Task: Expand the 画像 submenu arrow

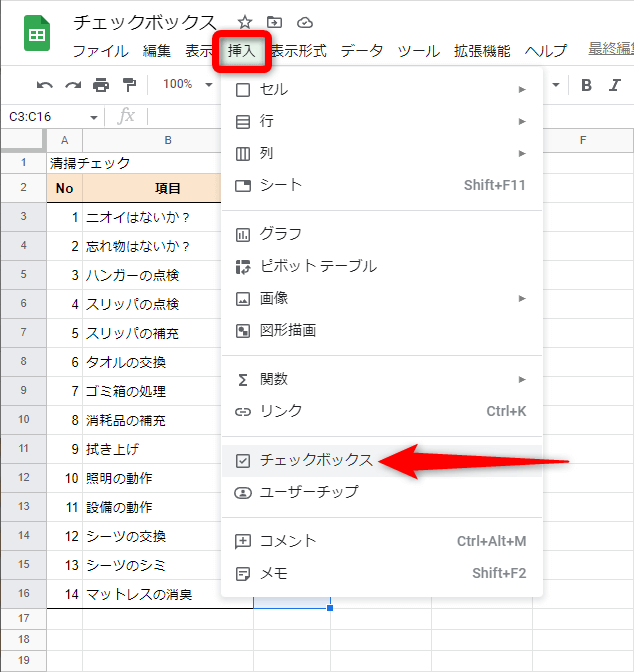Action: [522, 299]
